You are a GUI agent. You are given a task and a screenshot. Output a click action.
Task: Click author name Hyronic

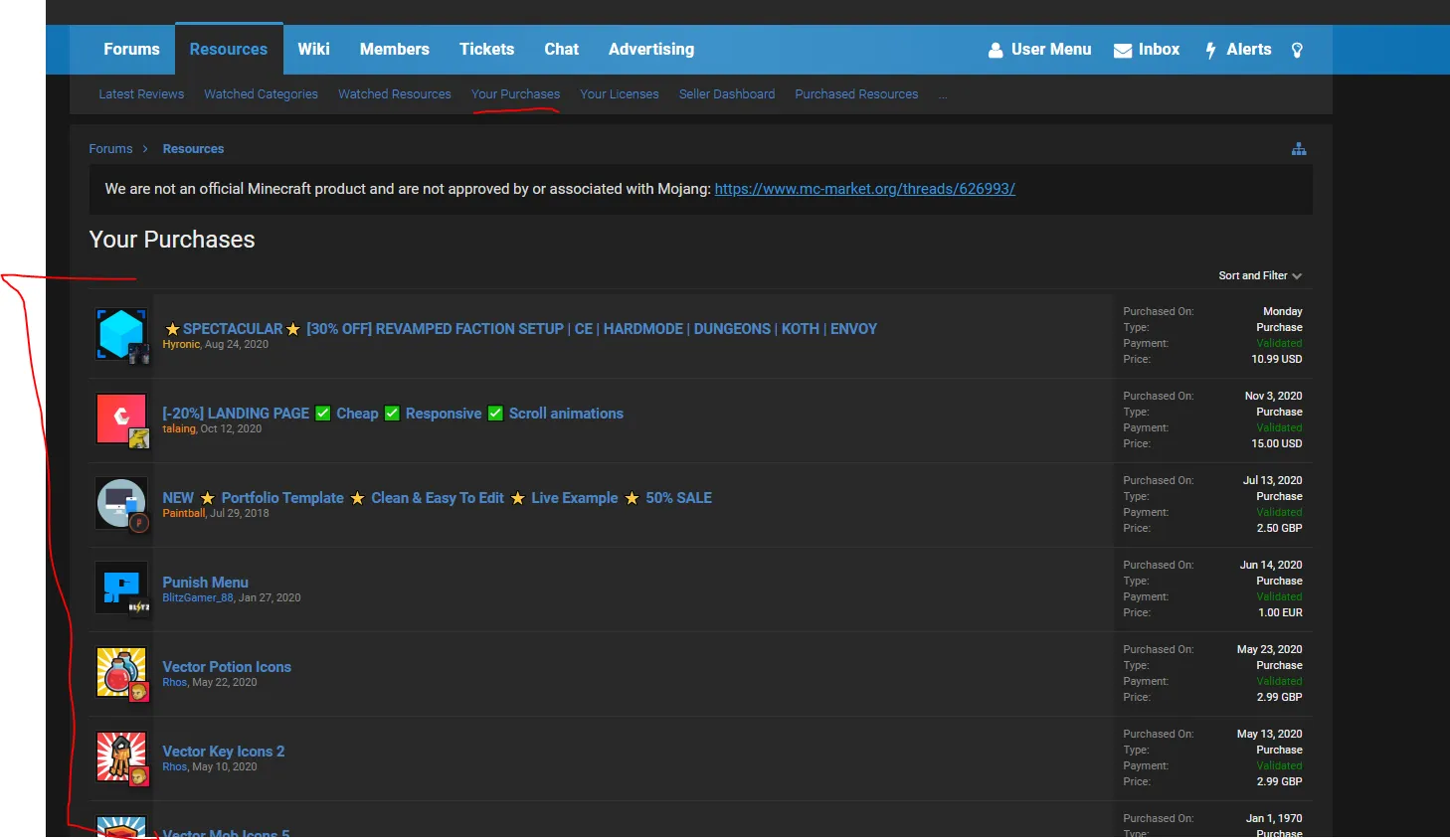pos(181,344)
